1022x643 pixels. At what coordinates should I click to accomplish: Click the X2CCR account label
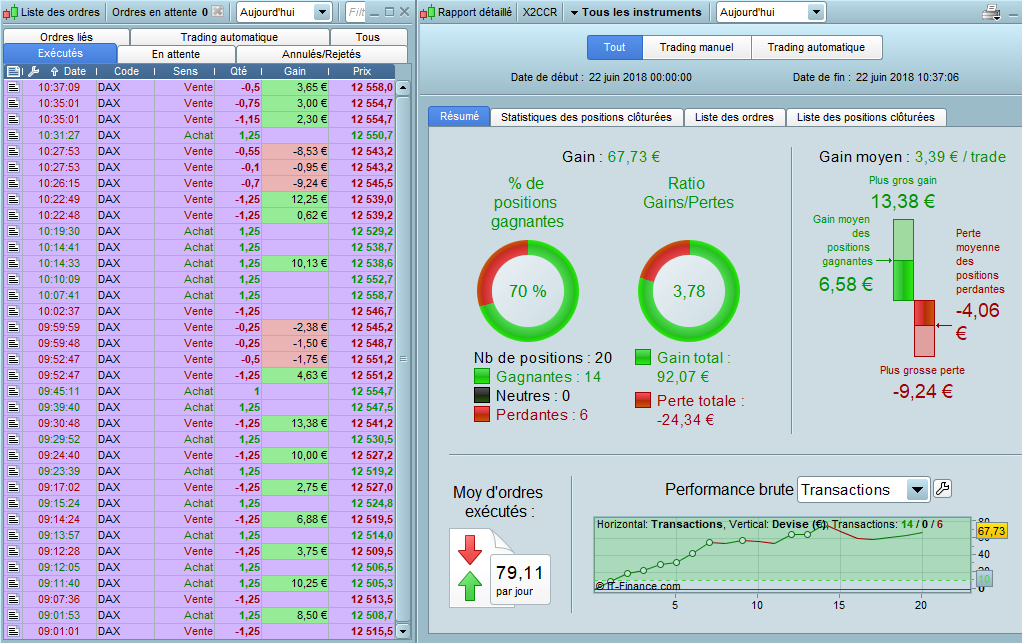click(x=540, y=12)
